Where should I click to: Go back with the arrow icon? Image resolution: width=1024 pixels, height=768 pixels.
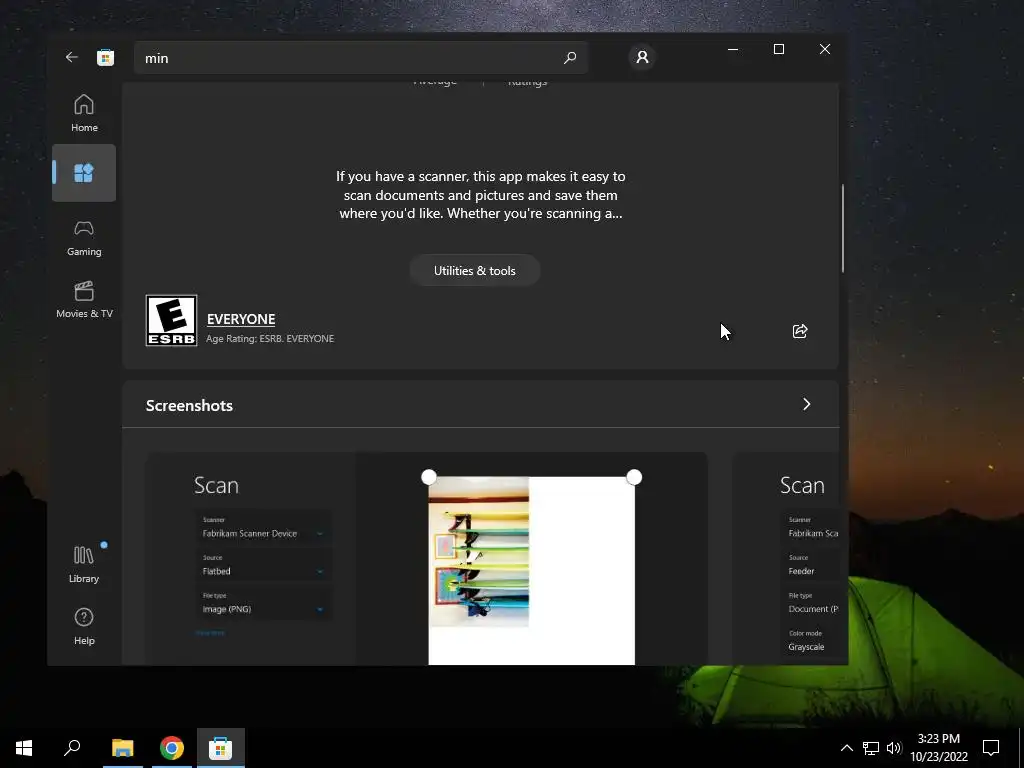[72, 57]
